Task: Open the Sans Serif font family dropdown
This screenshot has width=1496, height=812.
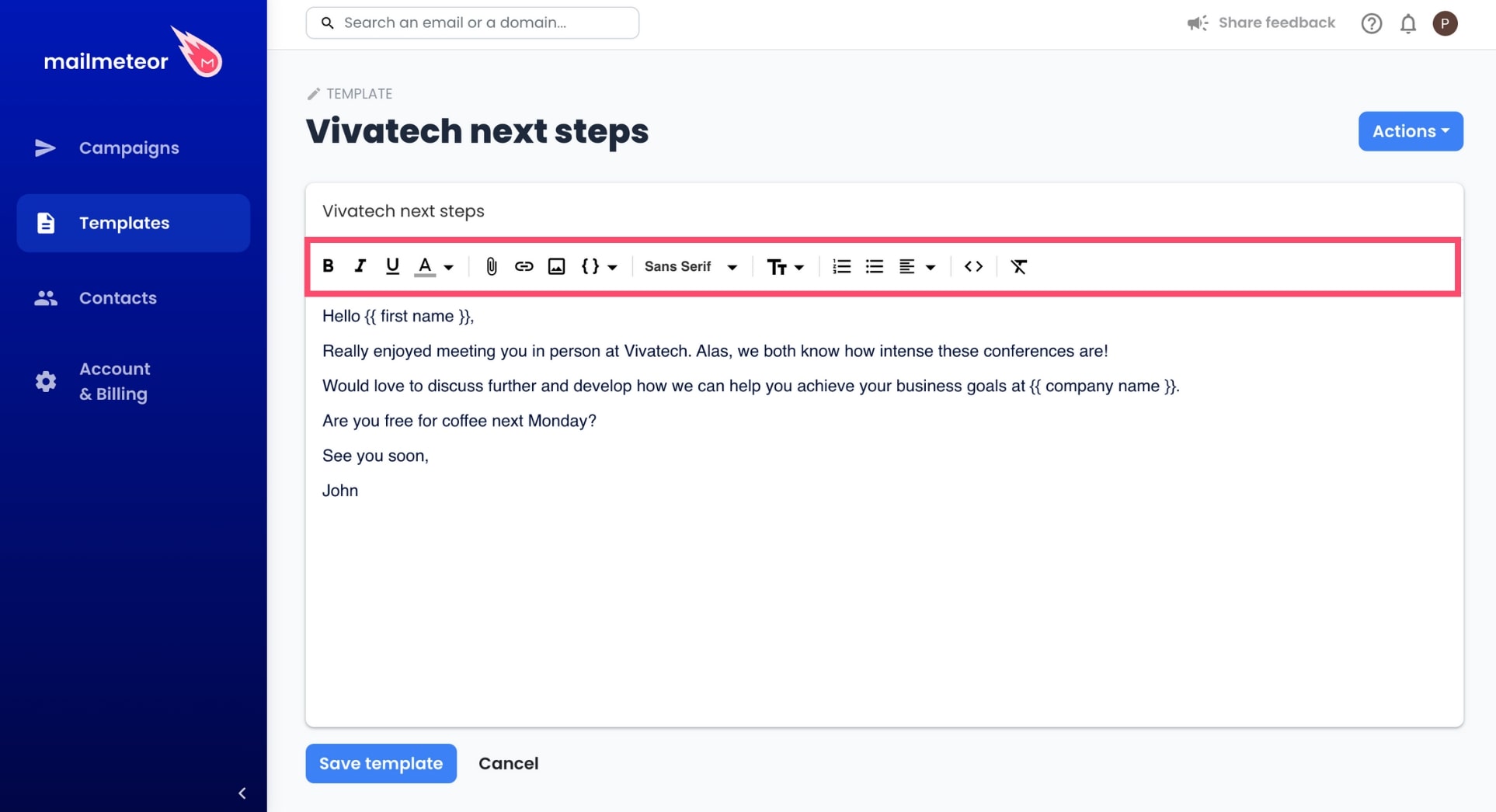Action: tap(690, 266)
